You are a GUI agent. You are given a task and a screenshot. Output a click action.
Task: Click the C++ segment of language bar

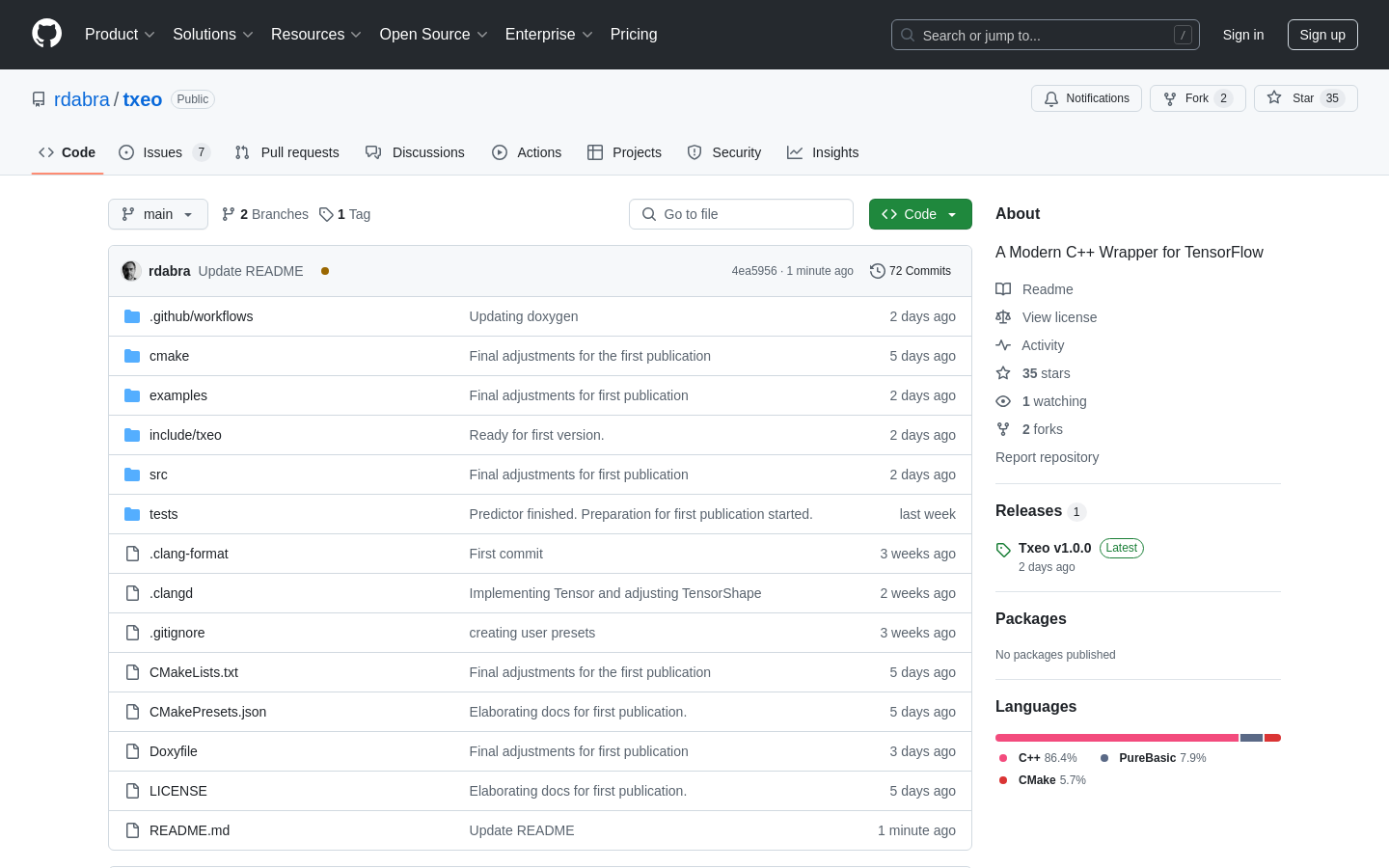(1117, 738)
